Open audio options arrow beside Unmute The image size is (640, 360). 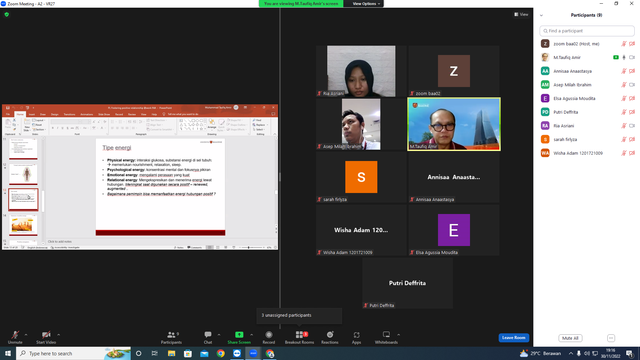coord(26,335)
